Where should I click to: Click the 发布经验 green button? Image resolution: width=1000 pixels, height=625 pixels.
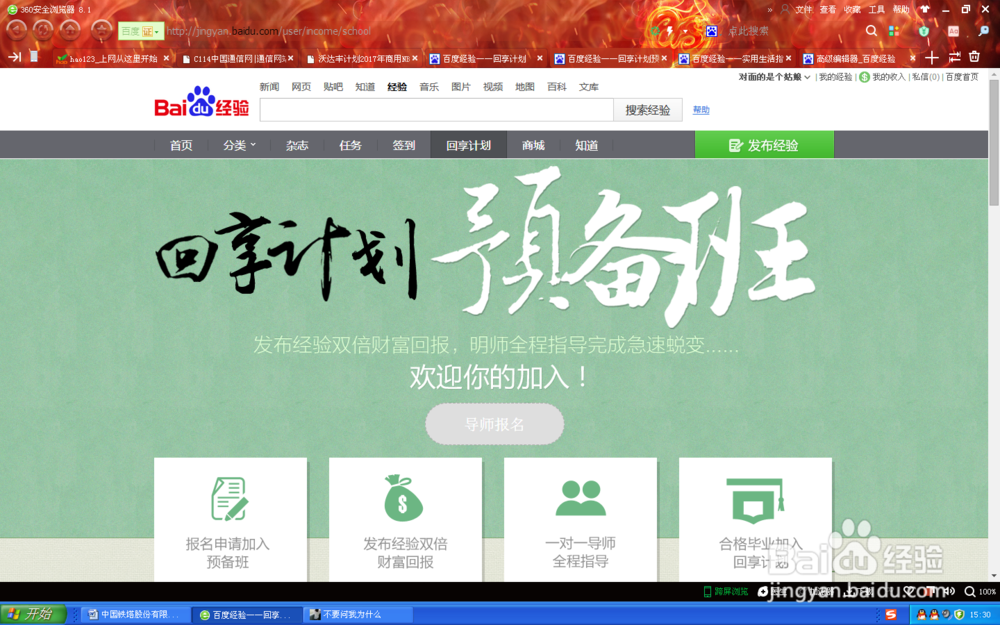pos(763,144)
